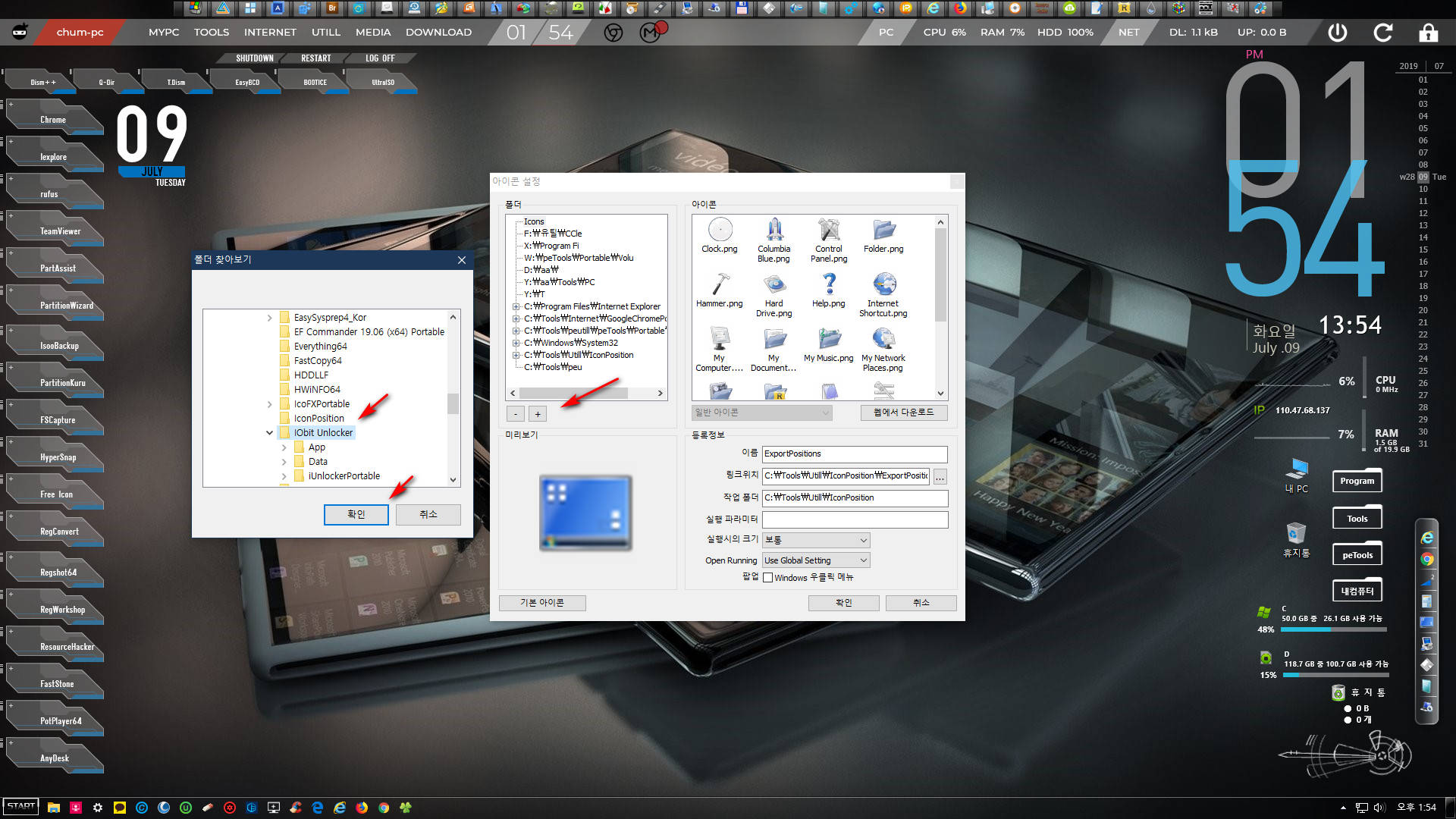Screen dimensions: 1456x819
Task: Expand C:\Windows\System32 in folder list
Action: point(516,343)
